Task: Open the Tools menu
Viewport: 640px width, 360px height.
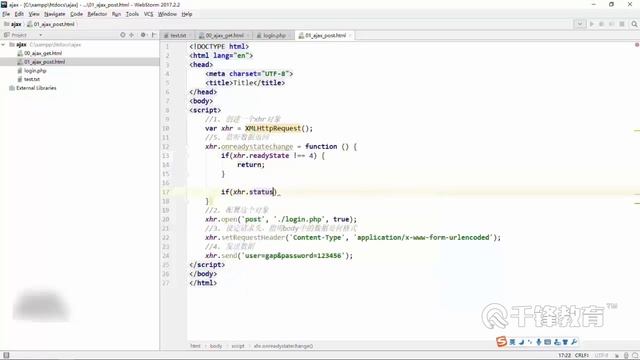Action: tap(132, 14)
